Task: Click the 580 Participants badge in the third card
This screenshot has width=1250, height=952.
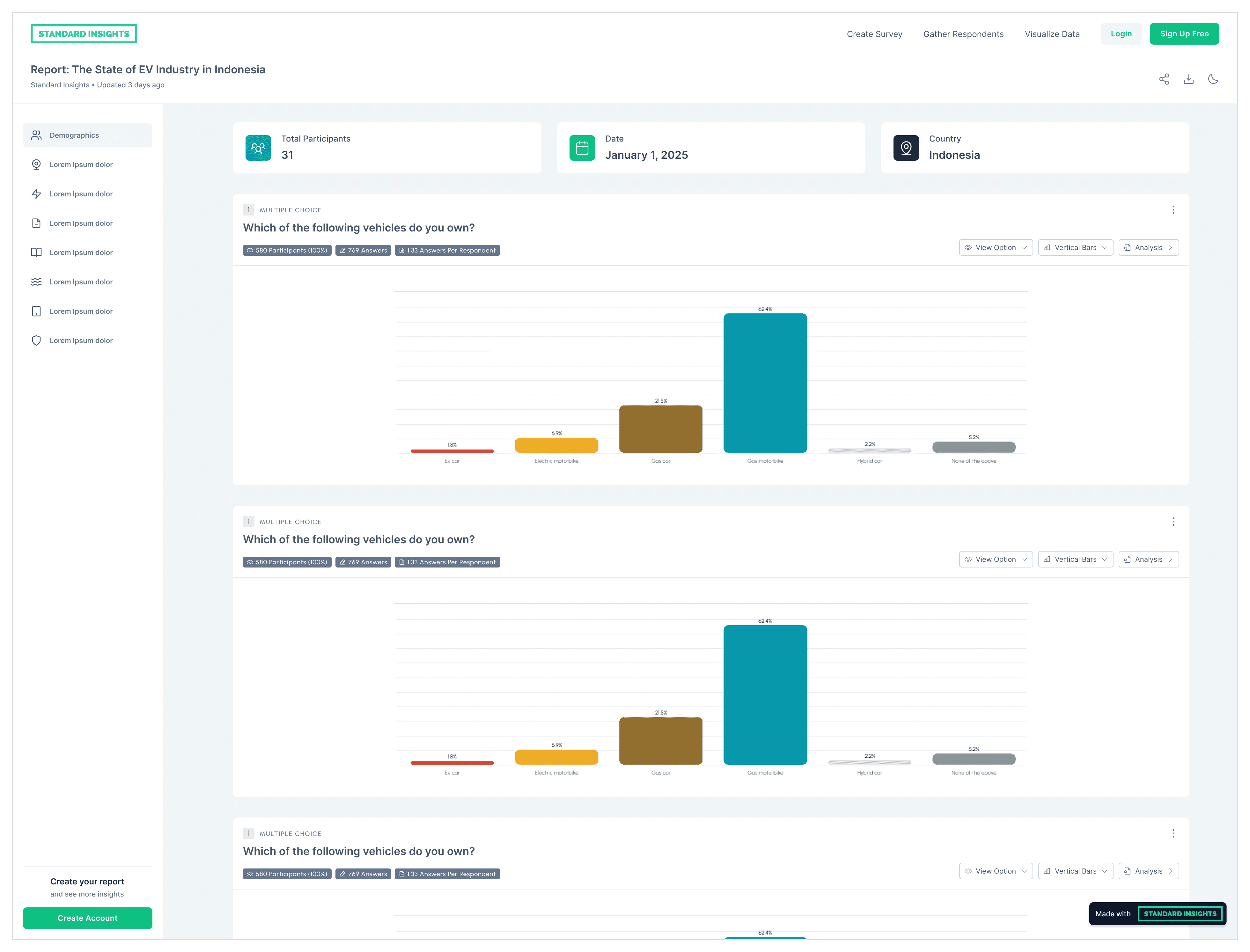Action: click(x=287, y=874)
